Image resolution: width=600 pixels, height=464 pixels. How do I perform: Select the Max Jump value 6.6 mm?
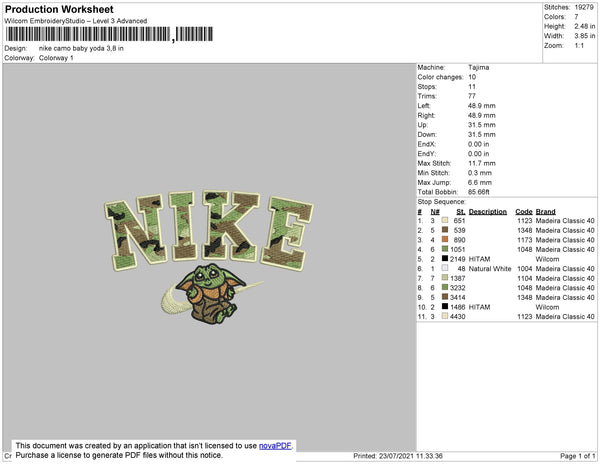pos(480,182)
